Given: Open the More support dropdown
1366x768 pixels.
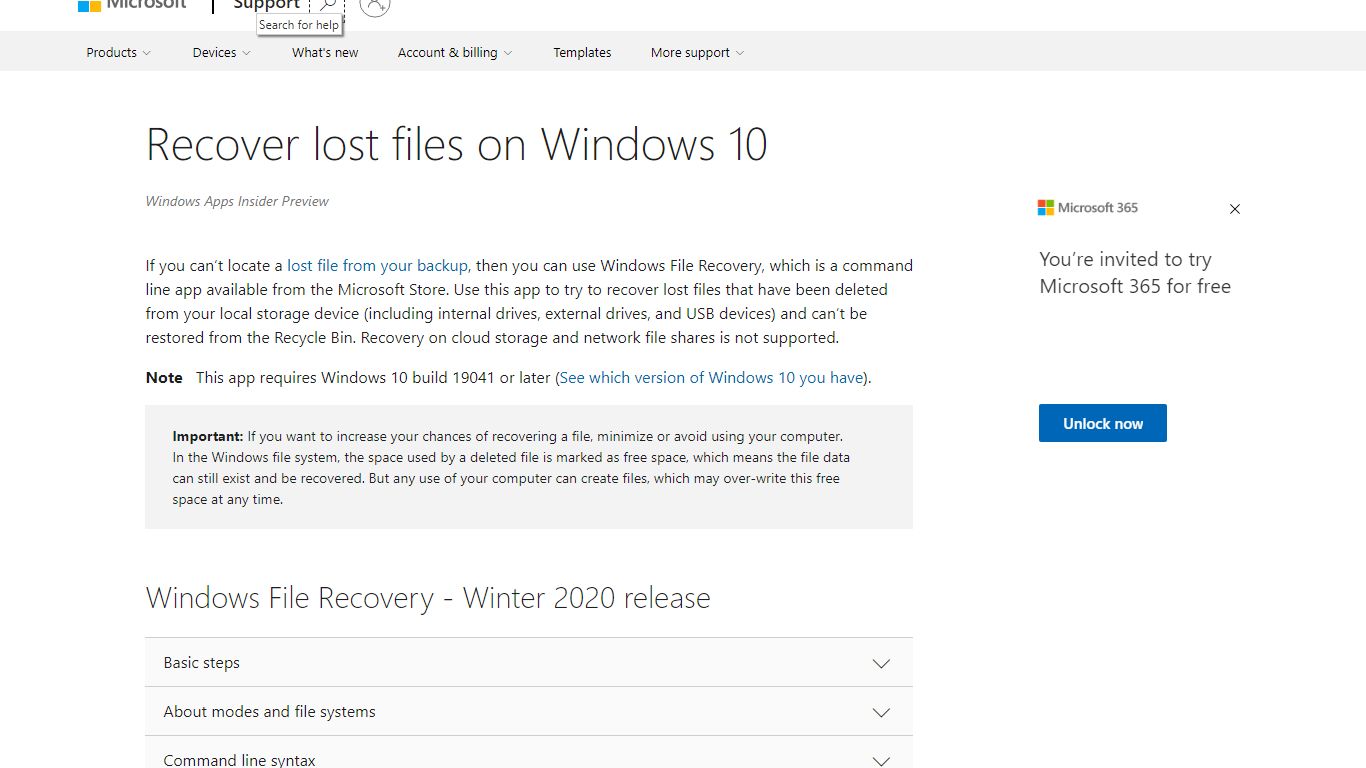Looking at the screenshot, I should (697, 52).
